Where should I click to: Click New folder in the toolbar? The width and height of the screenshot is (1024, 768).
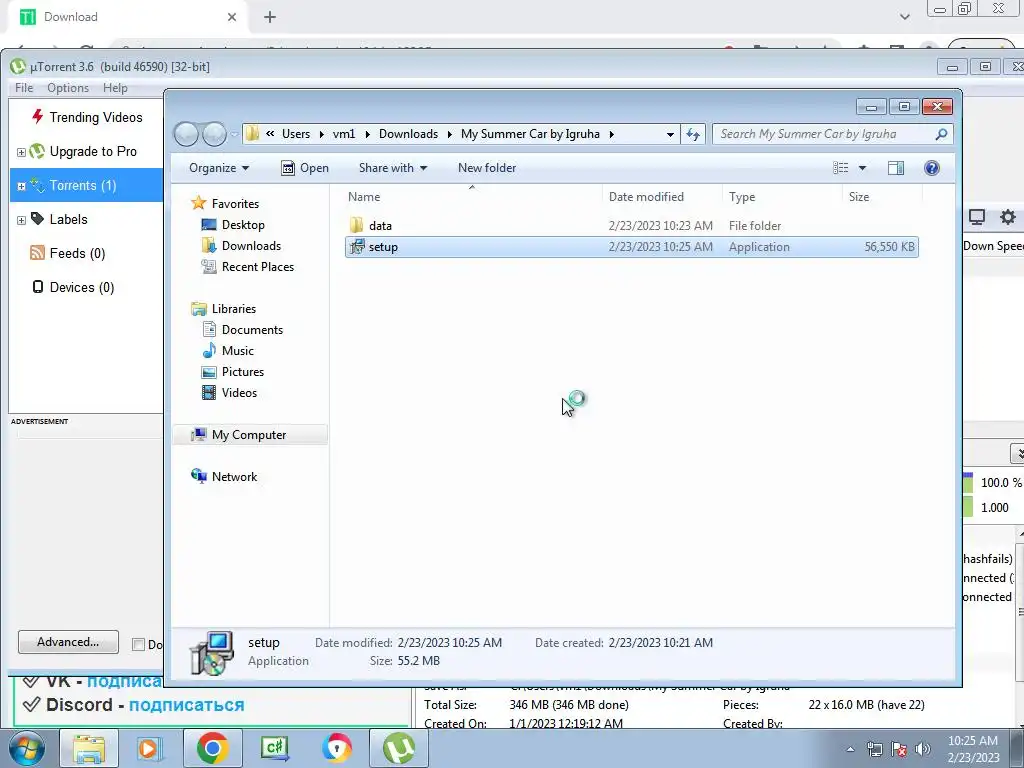[487, 168]
